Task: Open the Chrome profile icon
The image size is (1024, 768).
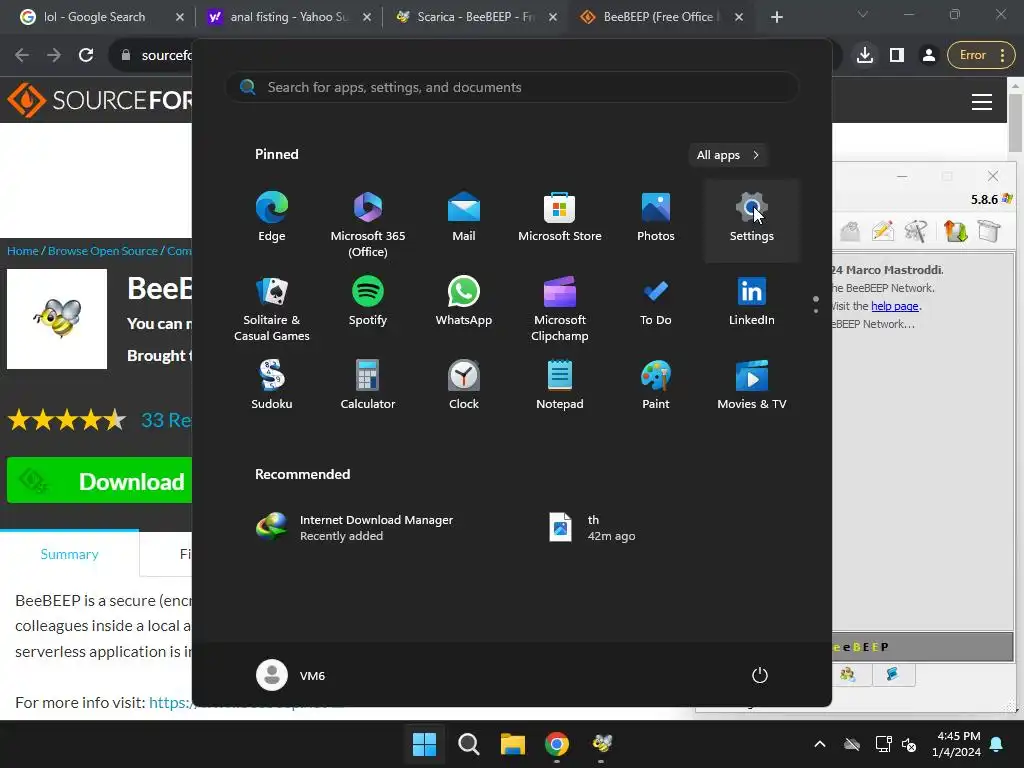Action: pyautogui.click(x=928, y=56)
